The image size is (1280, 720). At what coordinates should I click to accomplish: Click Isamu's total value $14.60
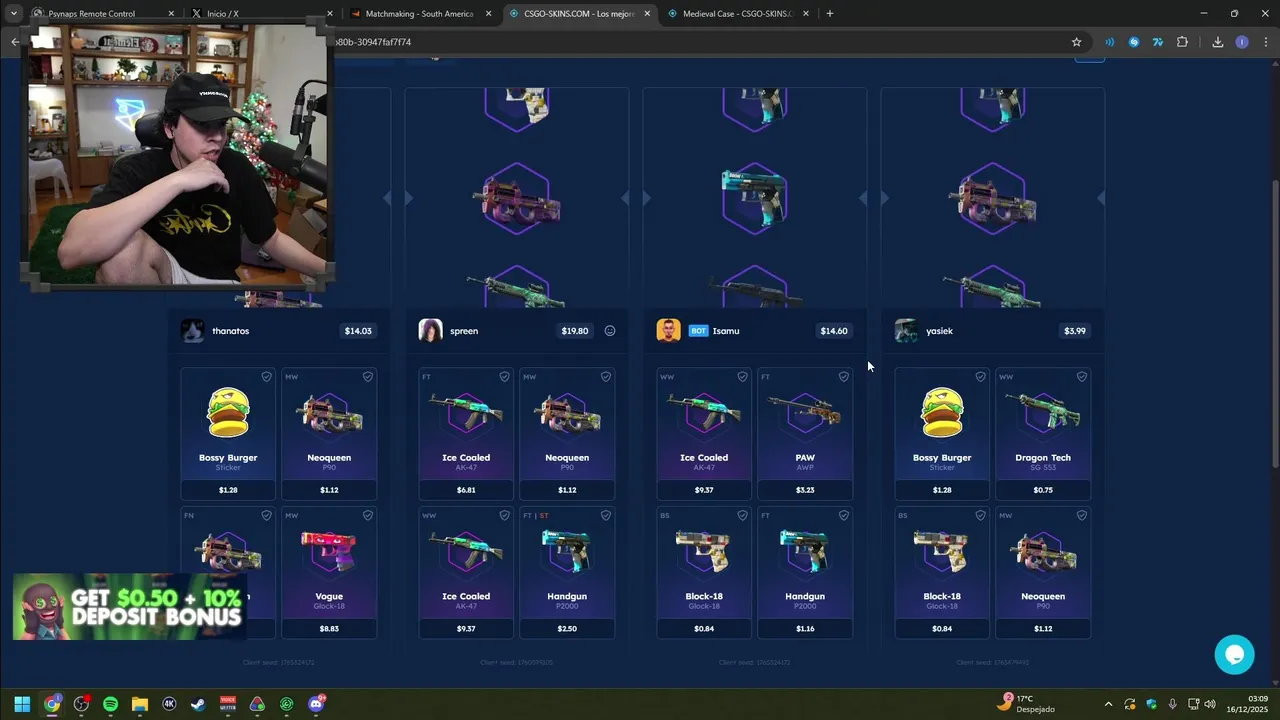[834, 331]
